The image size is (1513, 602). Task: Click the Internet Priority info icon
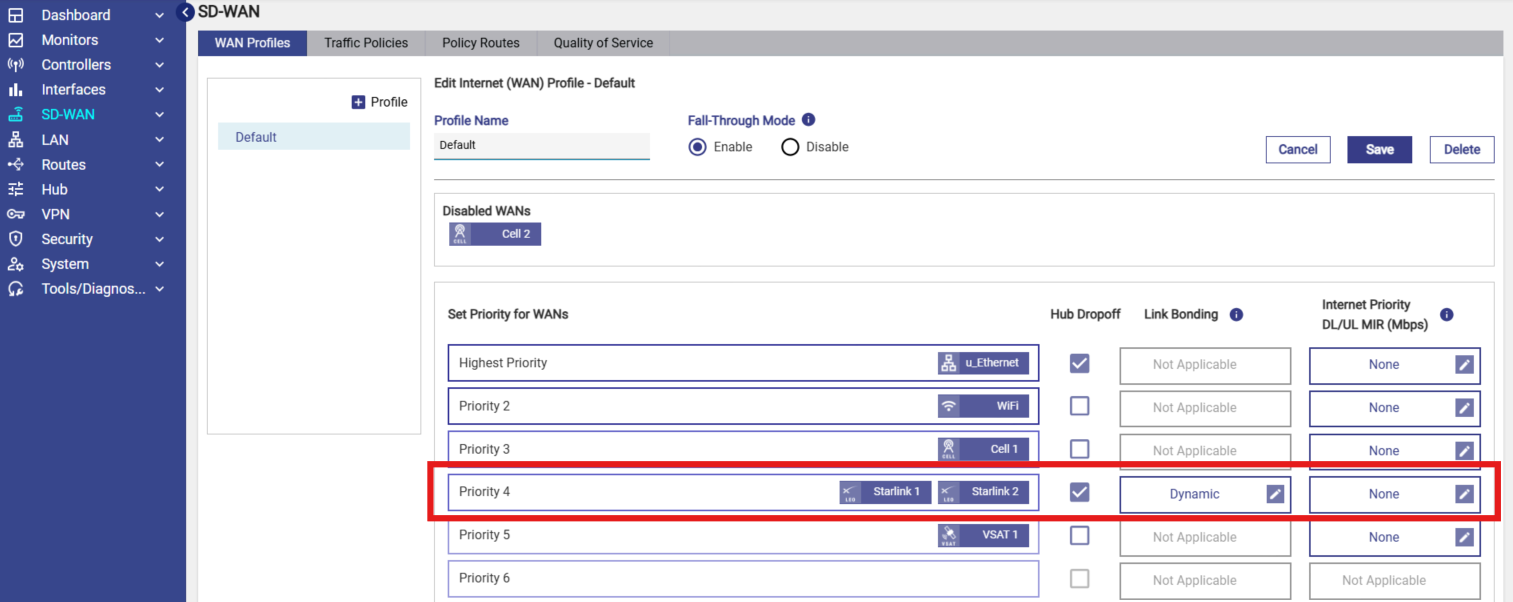(x=1446, y=314)
